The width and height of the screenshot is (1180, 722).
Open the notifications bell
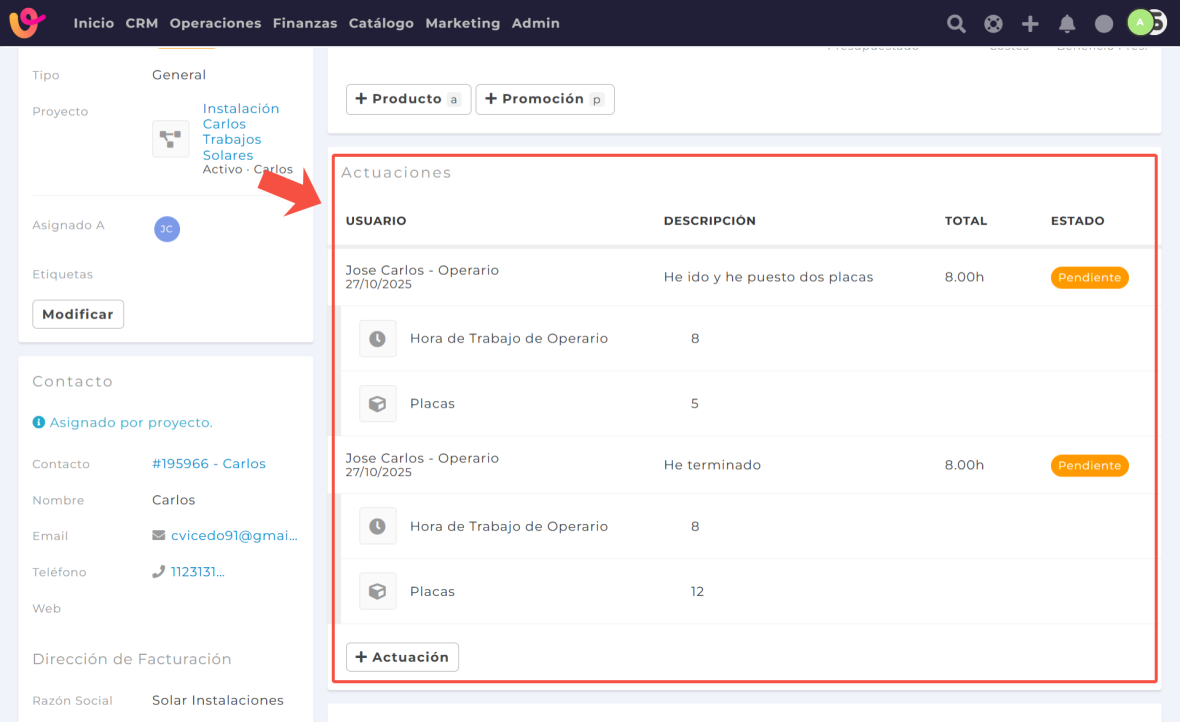tap(1067, 23)
